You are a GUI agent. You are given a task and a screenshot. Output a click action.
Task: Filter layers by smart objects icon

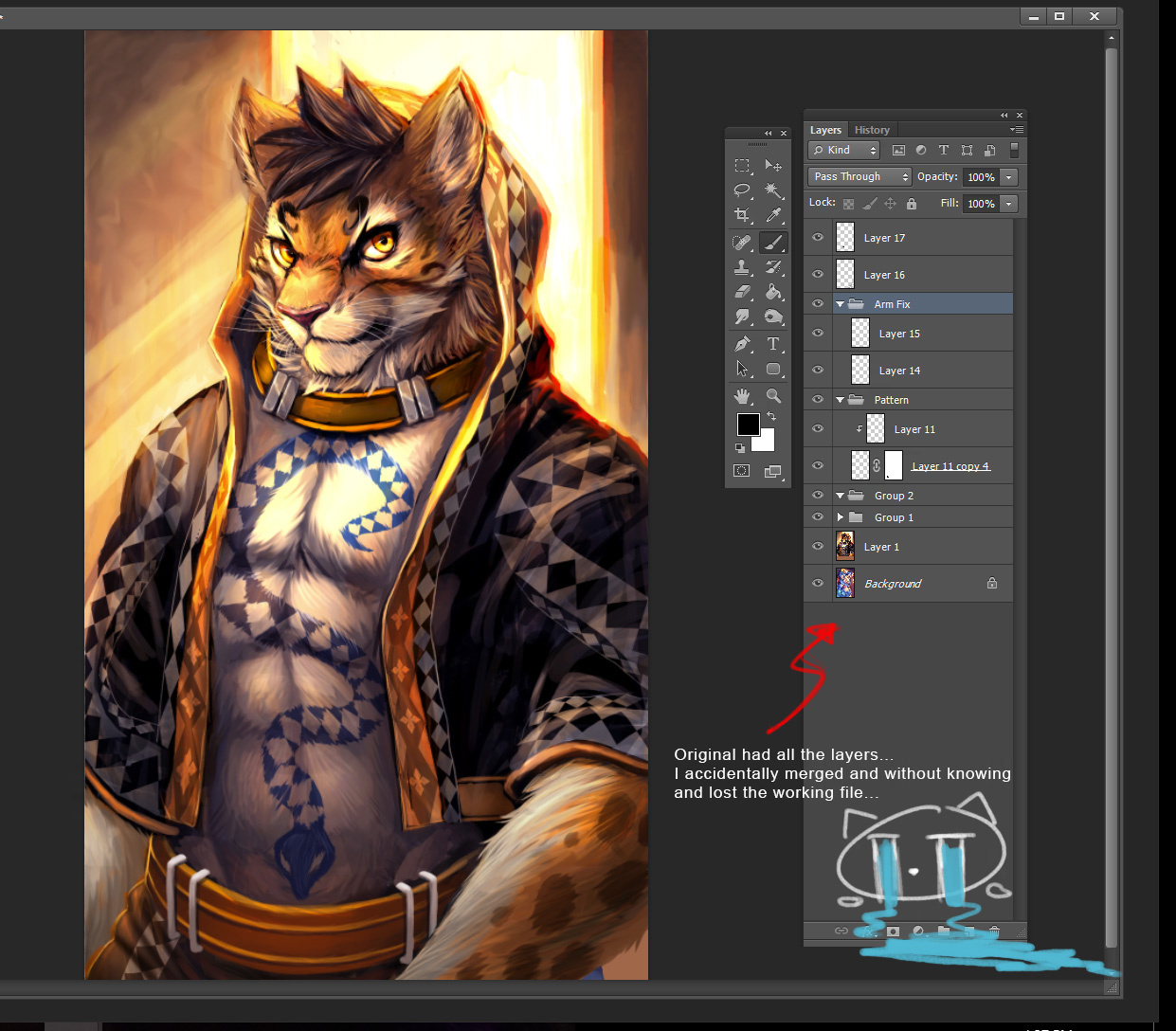coord(989,150)
